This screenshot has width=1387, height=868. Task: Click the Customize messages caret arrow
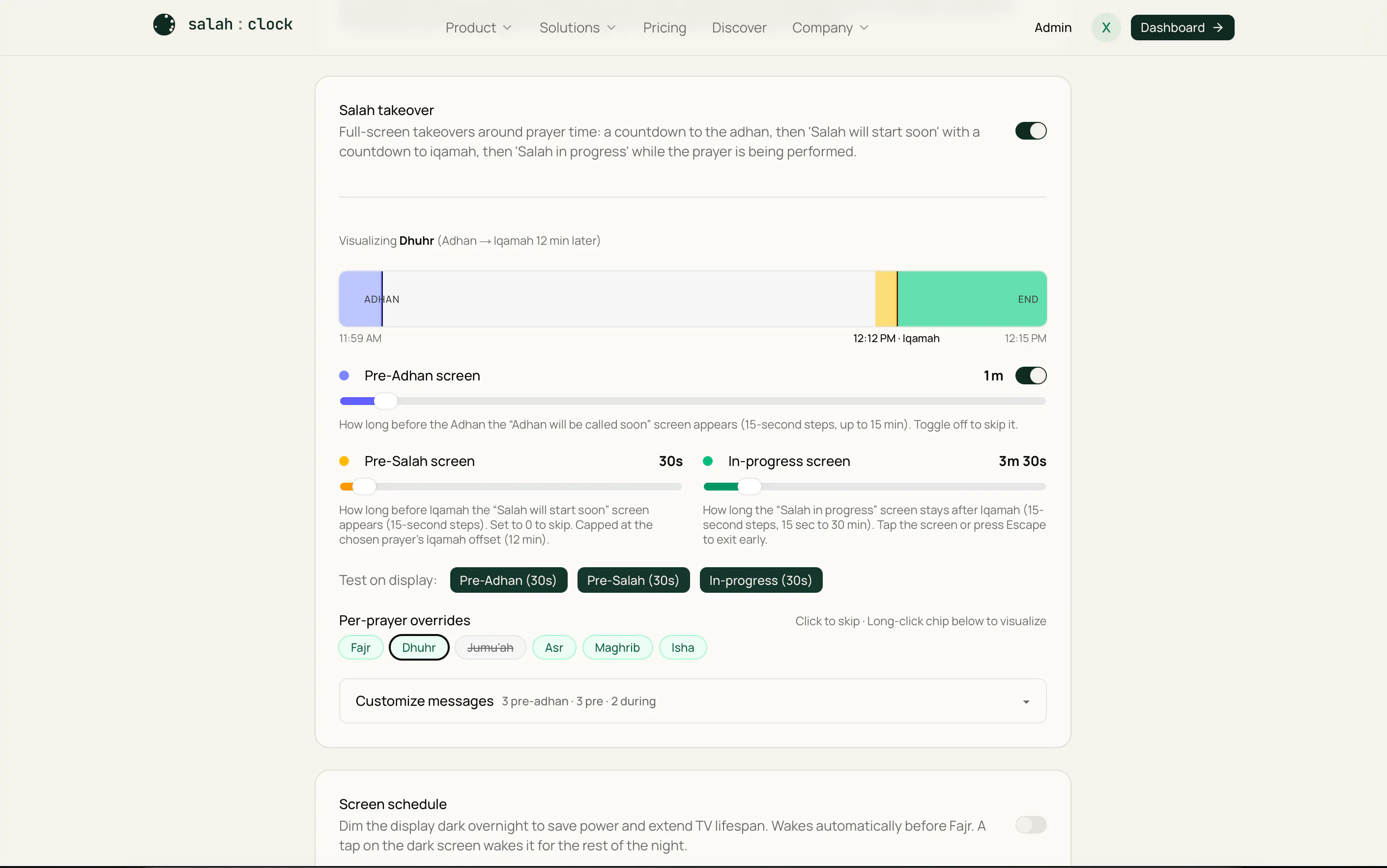click(1026, 701)
